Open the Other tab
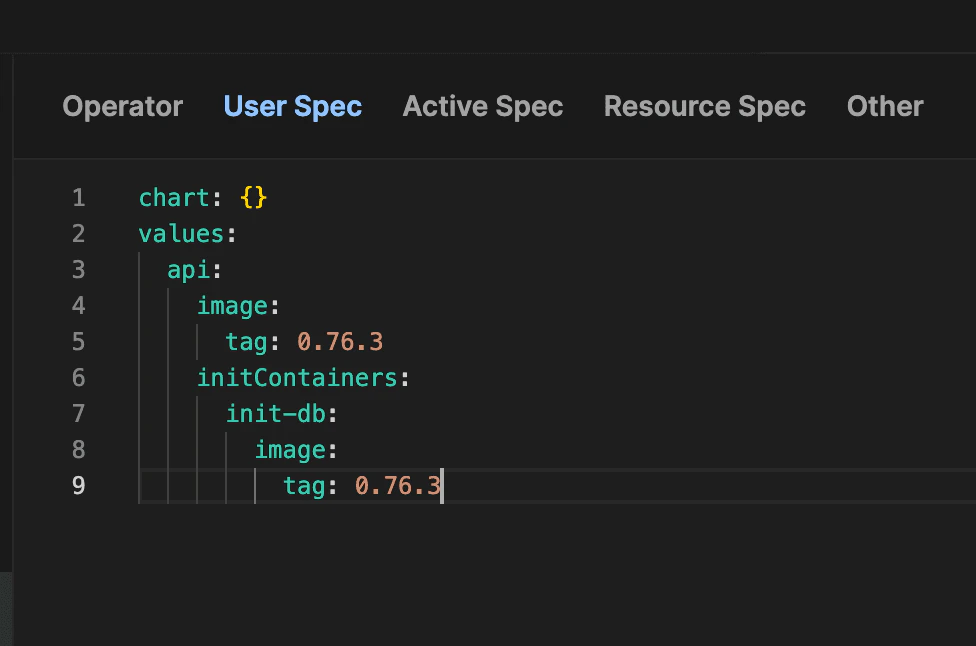 pyautogui.click(x=884, y=107)
